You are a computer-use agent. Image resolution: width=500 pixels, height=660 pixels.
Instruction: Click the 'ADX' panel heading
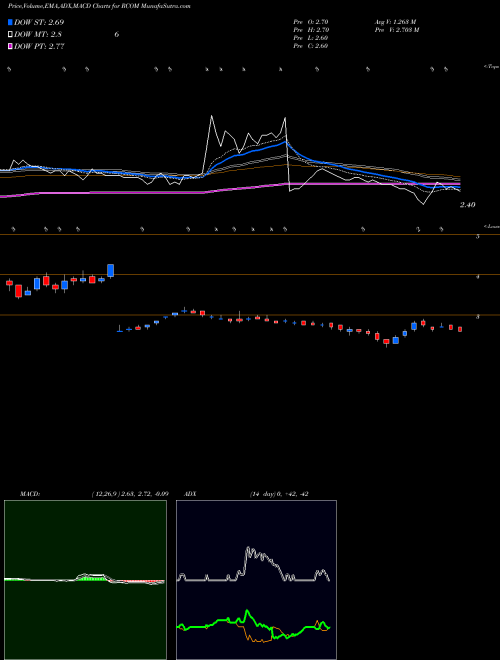pos(191,494)
